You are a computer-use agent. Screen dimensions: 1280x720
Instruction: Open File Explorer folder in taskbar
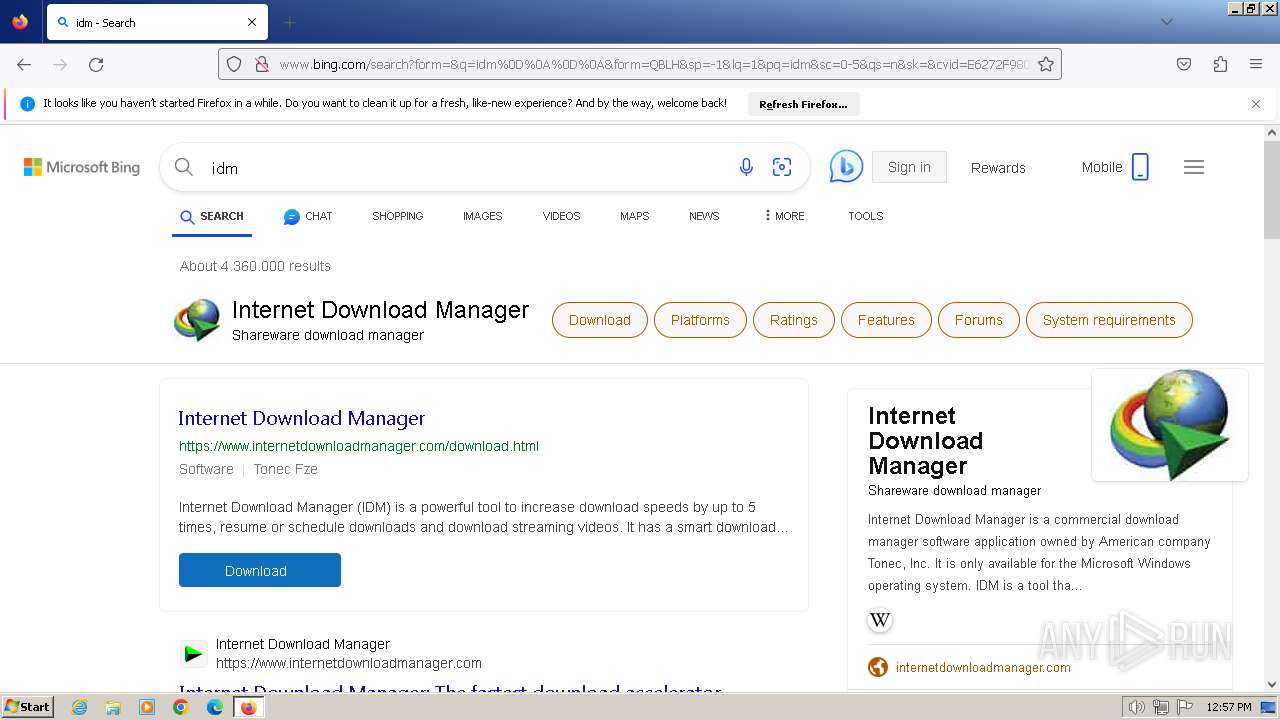tap(113, 707)
